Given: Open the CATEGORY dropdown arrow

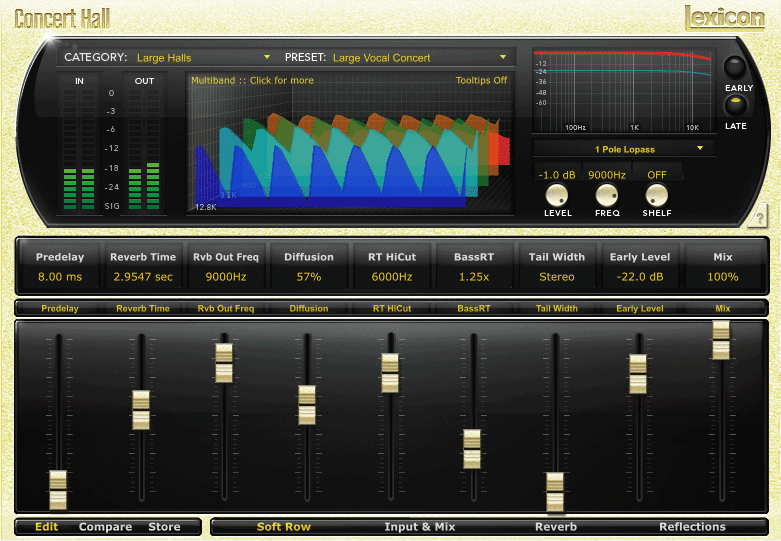Looking at the screenshot, I should [x=267, y=57].
